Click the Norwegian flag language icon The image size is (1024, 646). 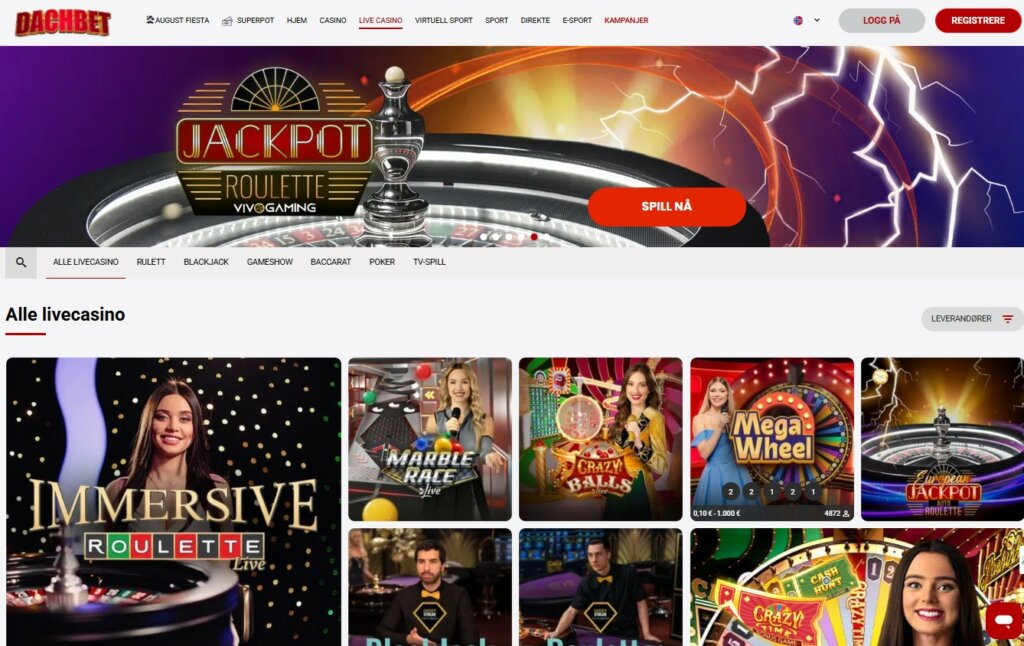pyautogui.click(x=798, y=20)
